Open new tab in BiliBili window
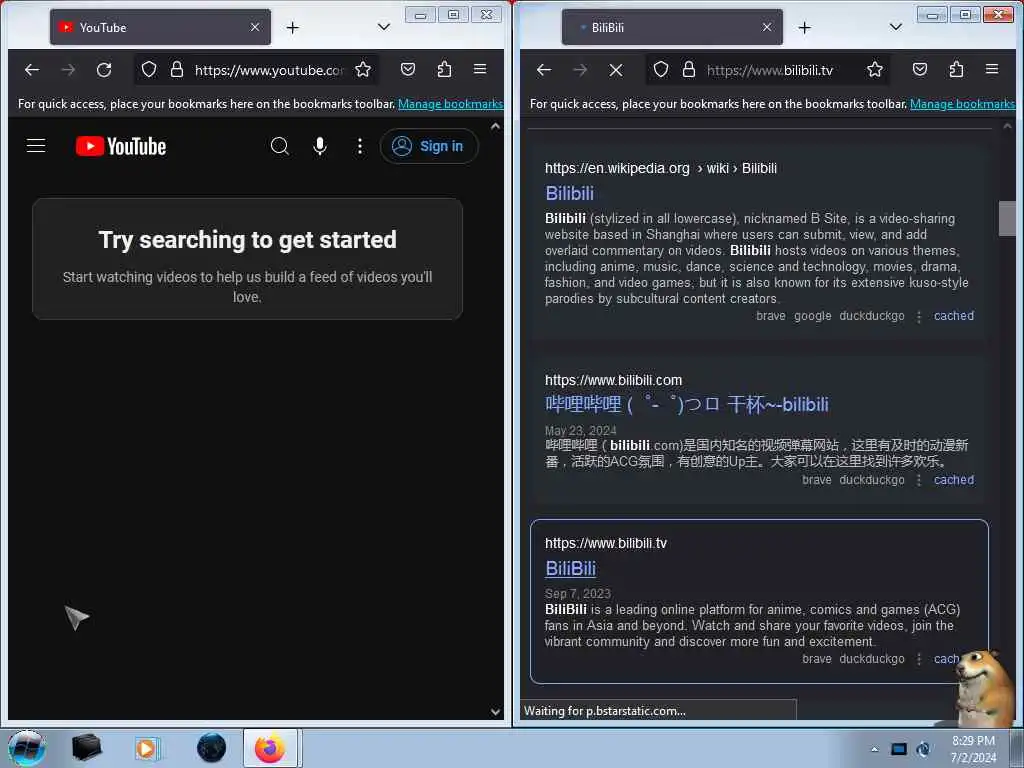 coord(805,27)
